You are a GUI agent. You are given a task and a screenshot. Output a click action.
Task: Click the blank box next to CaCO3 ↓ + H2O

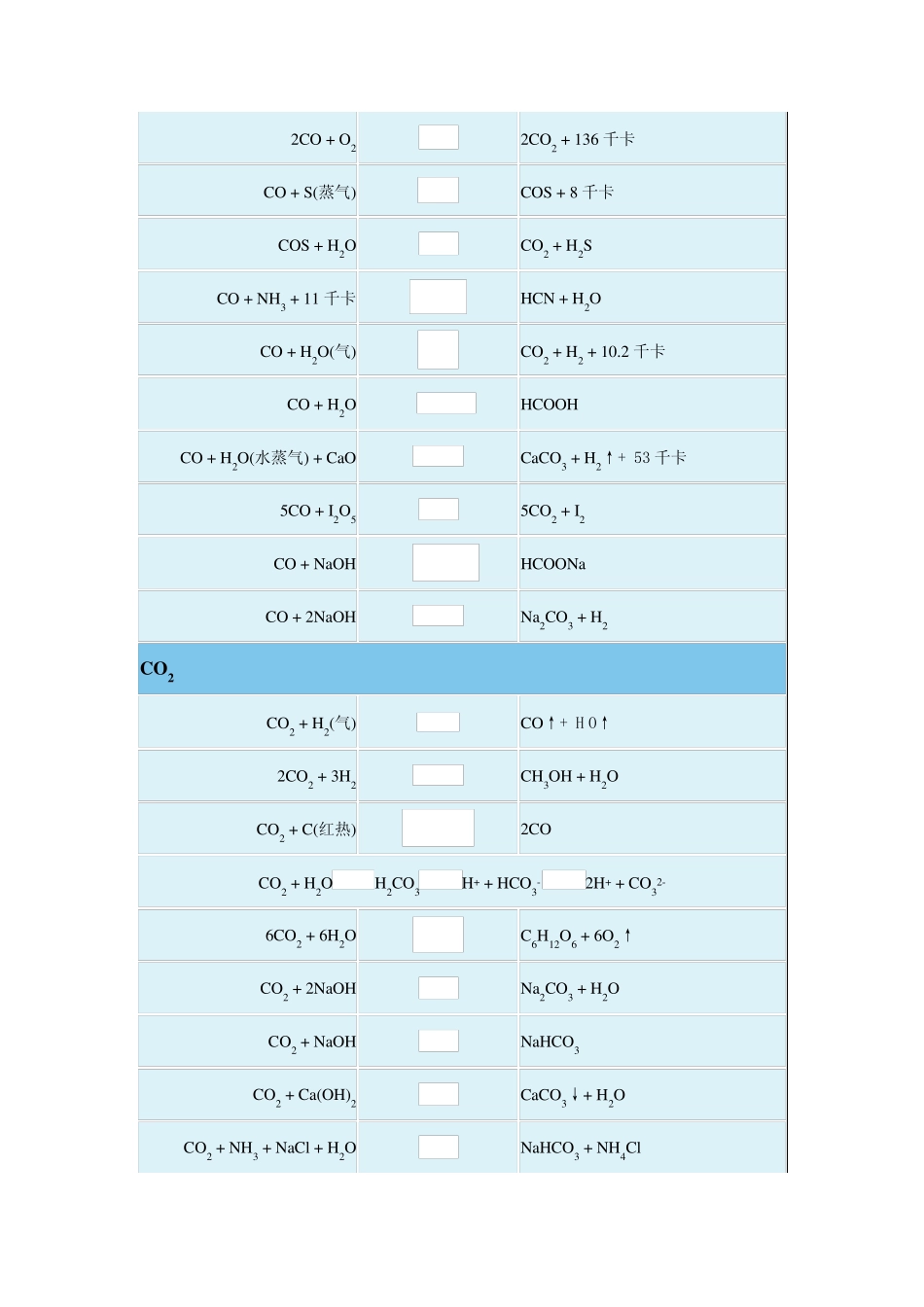[x=439, y=1093]
